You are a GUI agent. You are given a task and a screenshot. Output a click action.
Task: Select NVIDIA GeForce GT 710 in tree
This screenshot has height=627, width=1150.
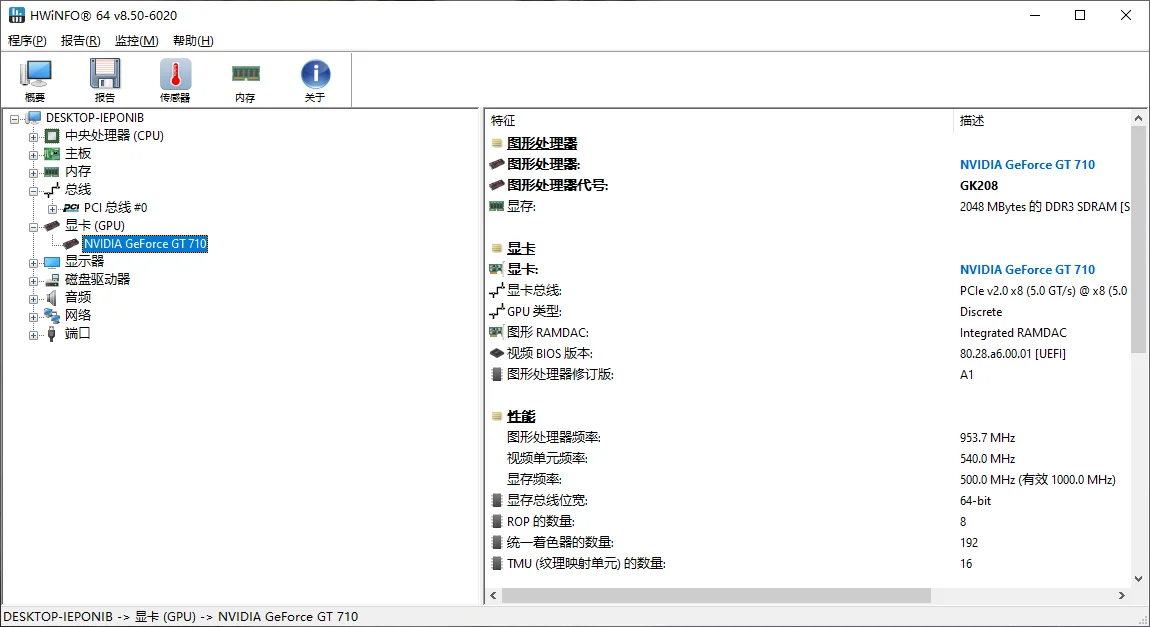point(145,243)
